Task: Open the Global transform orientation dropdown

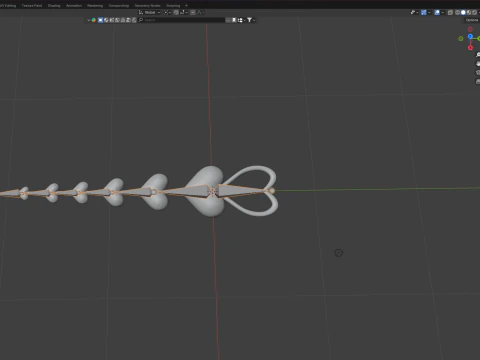Action: click(x=149, y=12)
